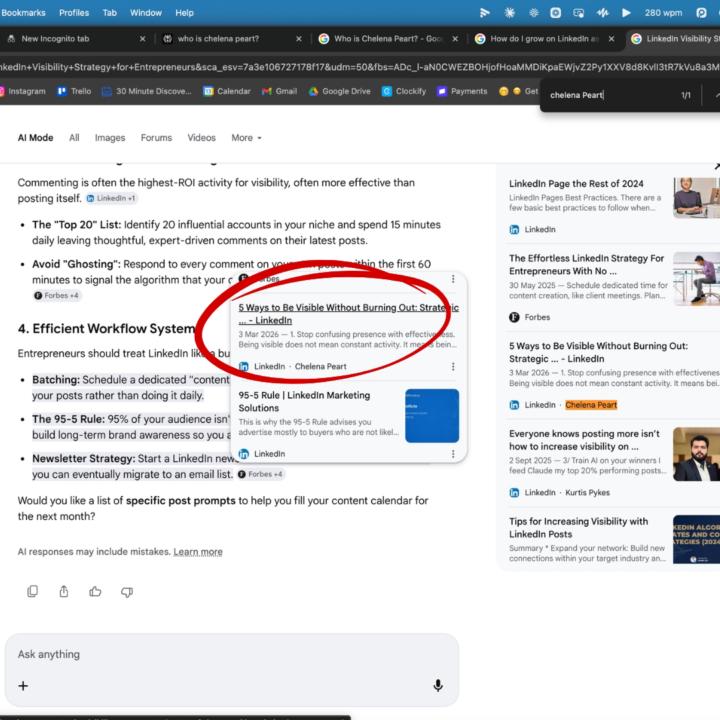Click Kurtis Pykes result thumbnail photo
720x720 pixels.
pyautogui.click(x=696, y=454)
